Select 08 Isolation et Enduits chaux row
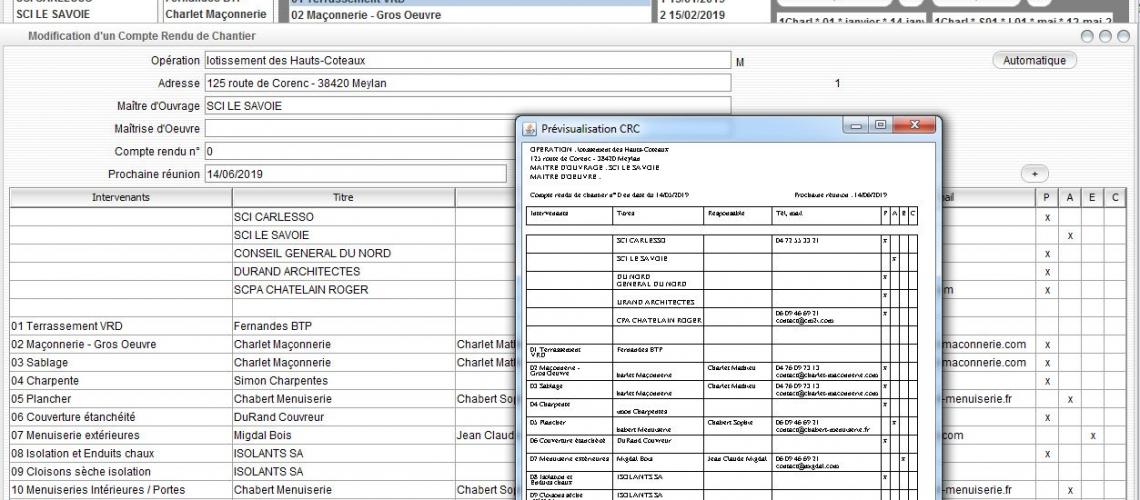 pyautogui.click(x=121, y=453)
